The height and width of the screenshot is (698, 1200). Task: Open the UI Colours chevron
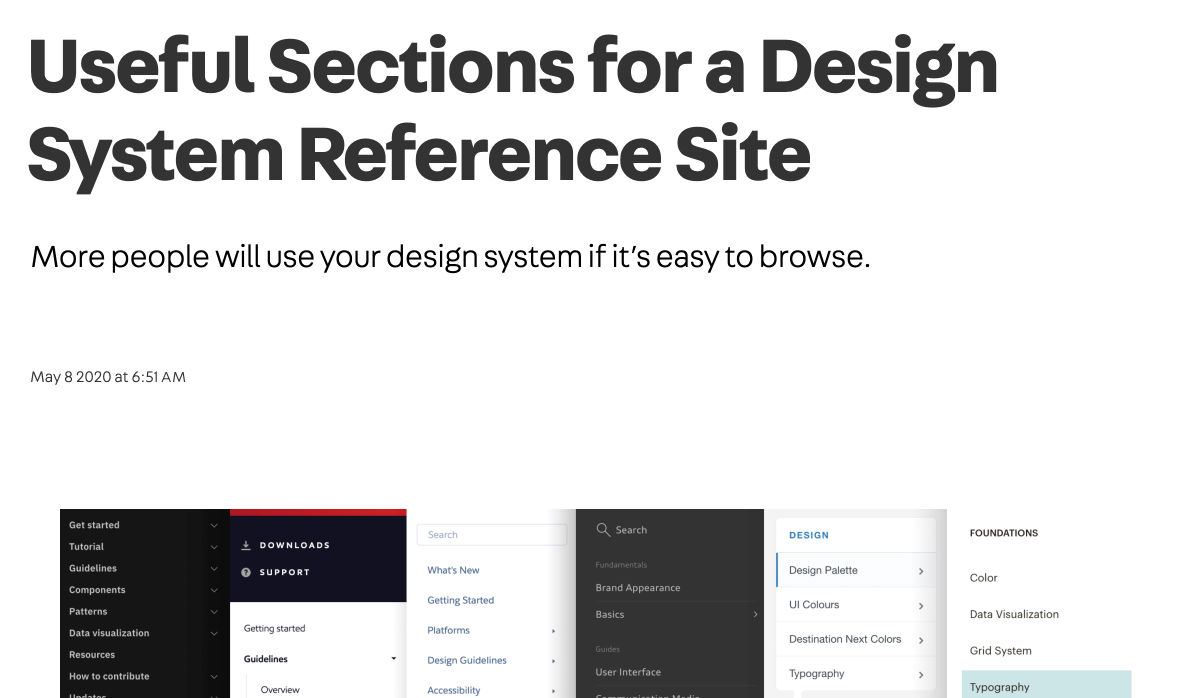[920, 606]
